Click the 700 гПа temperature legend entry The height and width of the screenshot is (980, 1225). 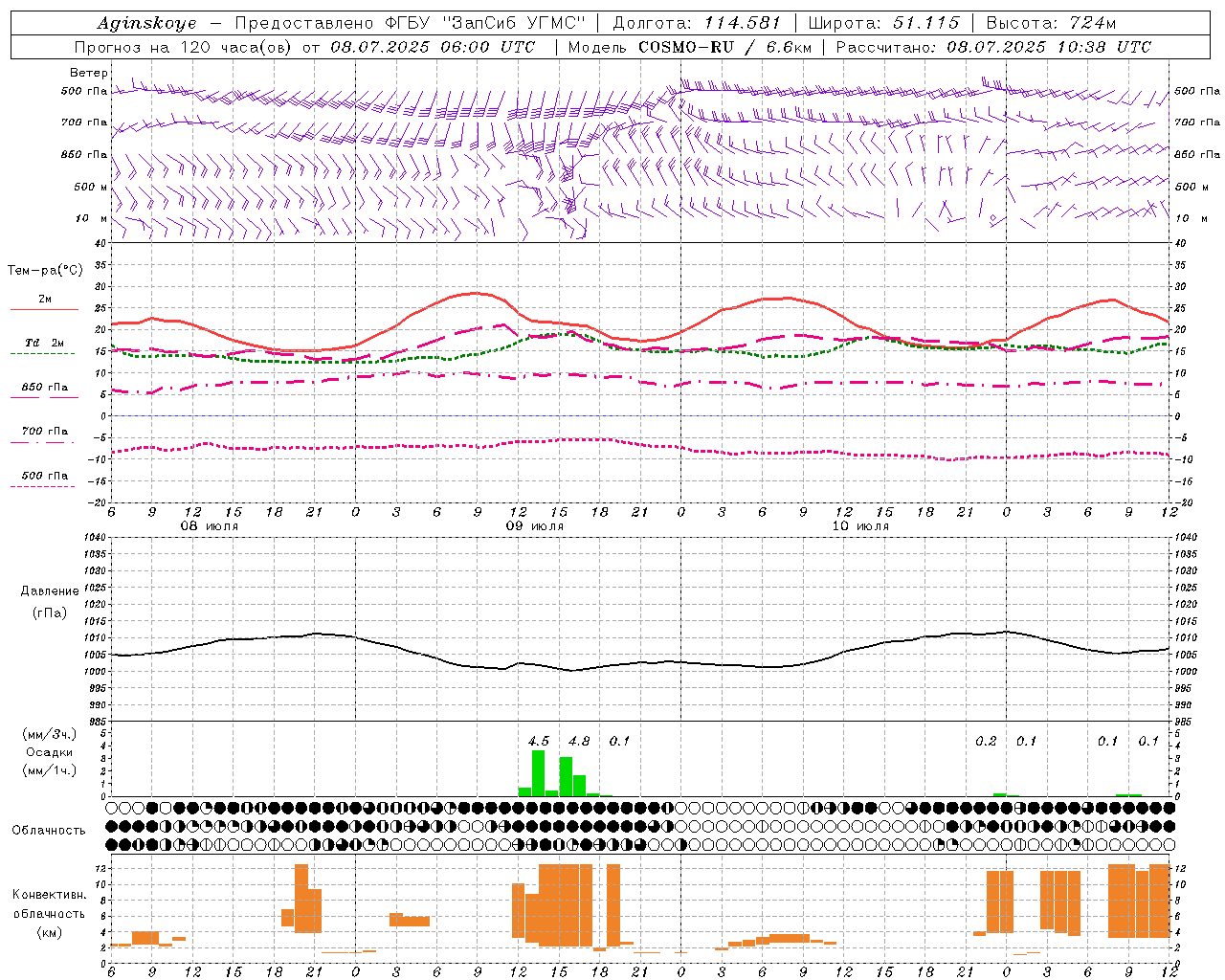click(44, 432)
